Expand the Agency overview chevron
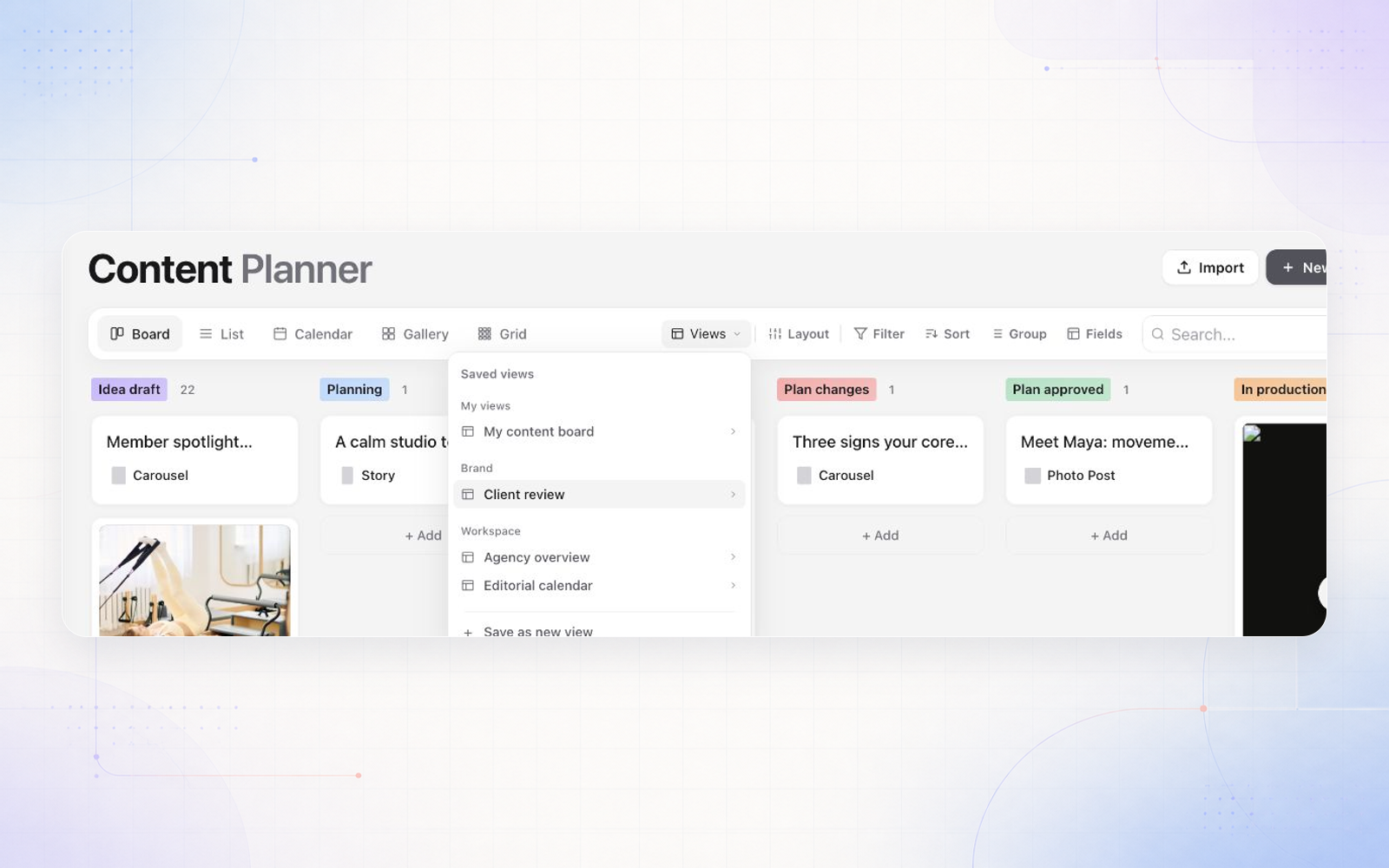1389x868 pixels. 733,557
